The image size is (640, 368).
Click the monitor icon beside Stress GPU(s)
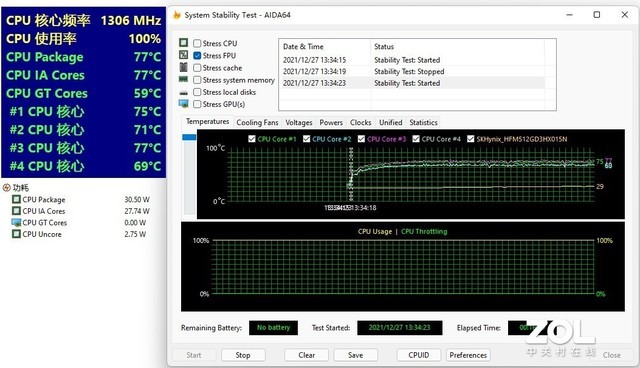(x=184, y=104)
